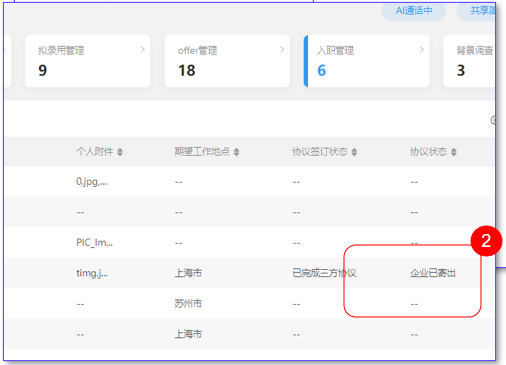This screenshot has width=506, height=365.
Task: Click the 已完成三方协议 cell
Action: coord(324,273)
